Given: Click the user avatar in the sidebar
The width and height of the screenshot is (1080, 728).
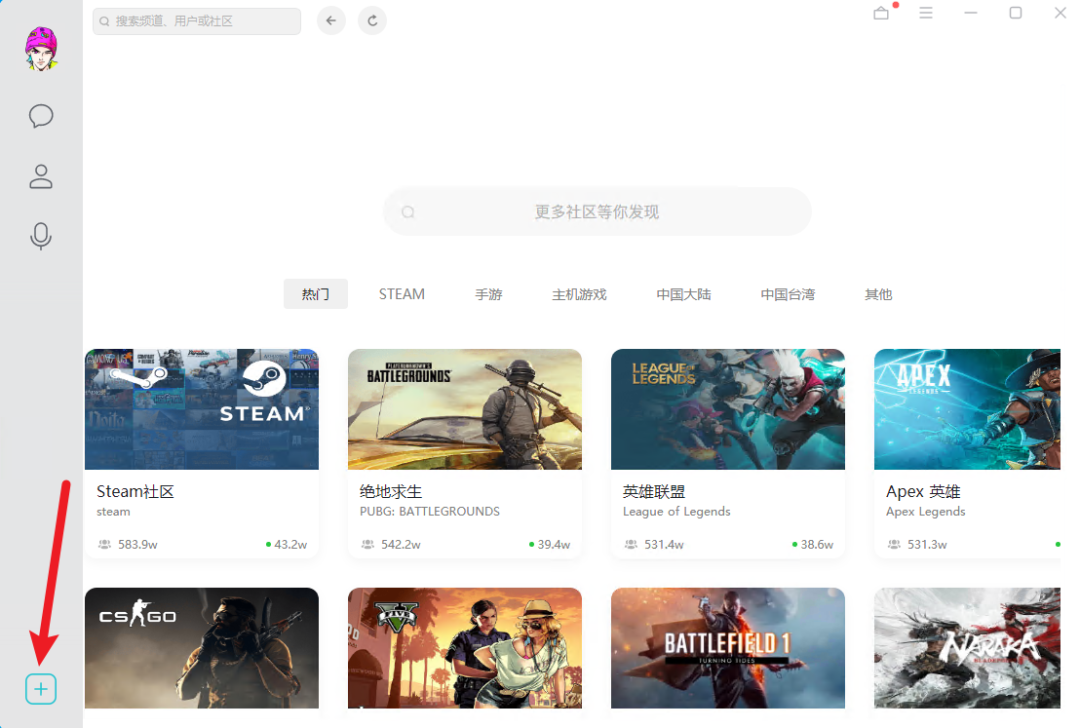Looking at the screenshot, I should (41, 49).
